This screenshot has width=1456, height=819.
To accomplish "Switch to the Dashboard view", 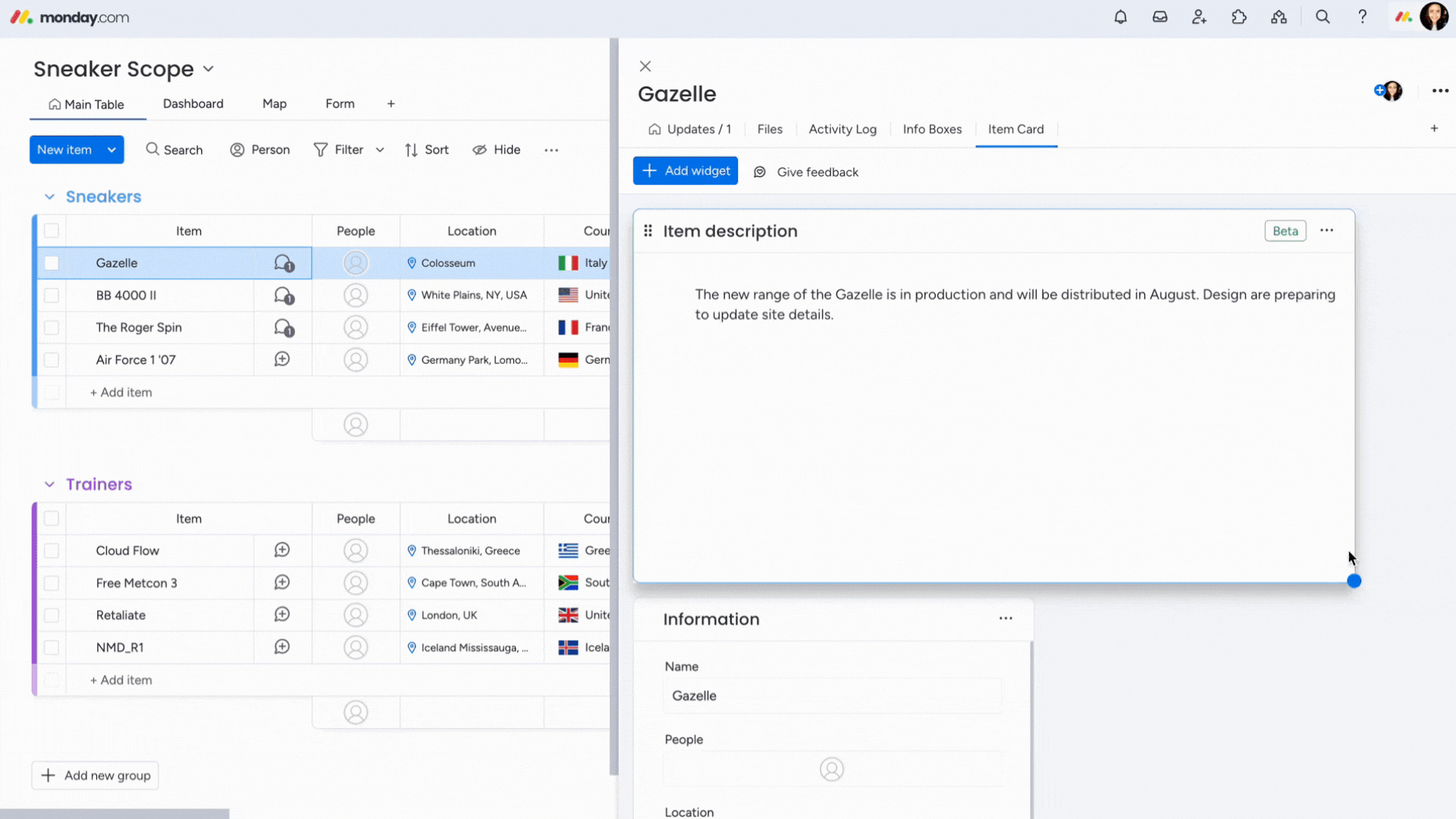I will coord(193,104).
